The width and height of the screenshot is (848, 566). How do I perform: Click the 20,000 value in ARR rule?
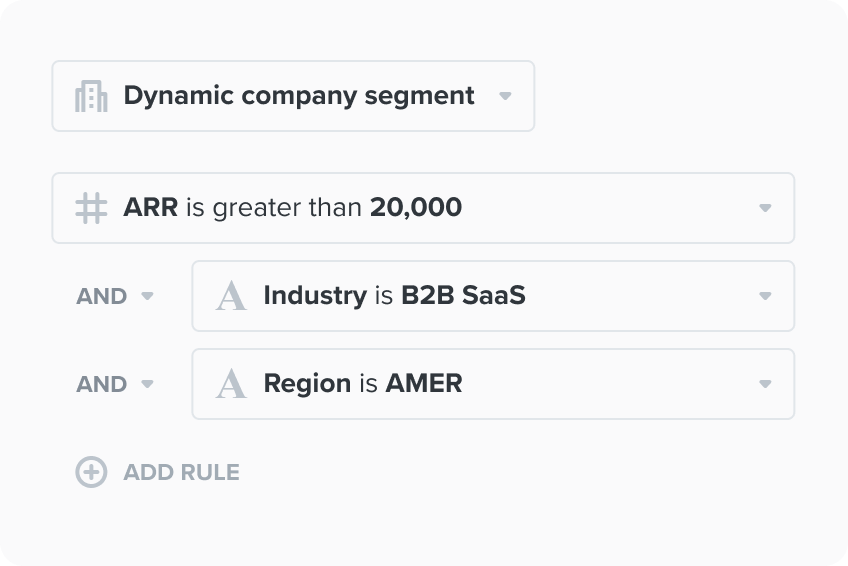tap(416, 207)
